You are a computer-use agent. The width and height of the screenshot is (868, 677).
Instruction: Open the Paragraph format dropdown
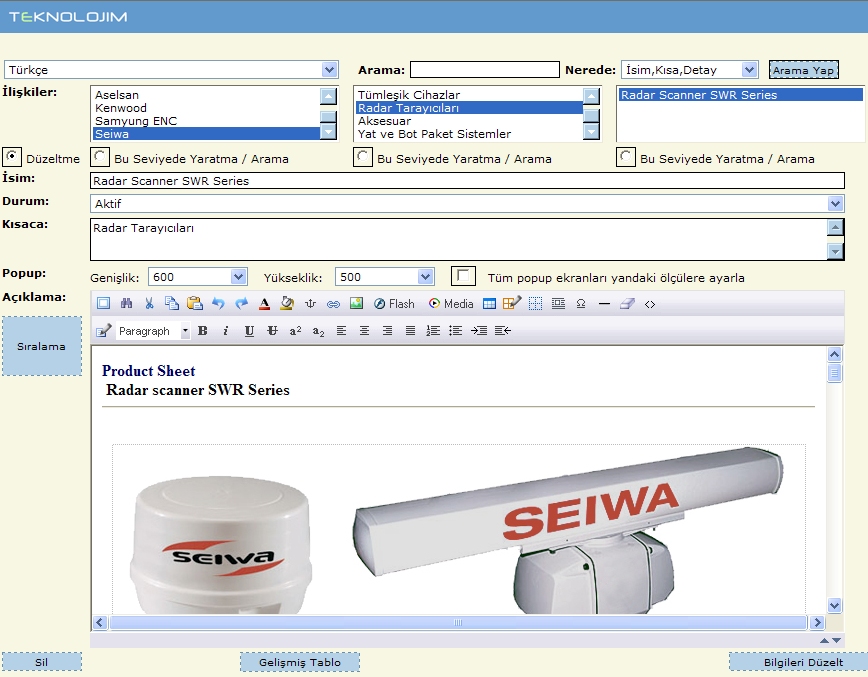[153, 331]
